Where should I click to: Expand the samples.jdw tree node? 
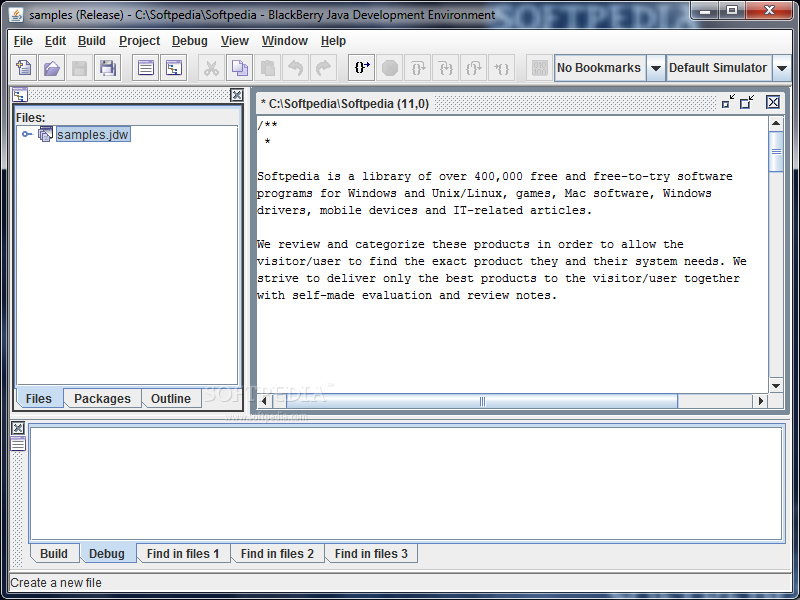(27, 134)
